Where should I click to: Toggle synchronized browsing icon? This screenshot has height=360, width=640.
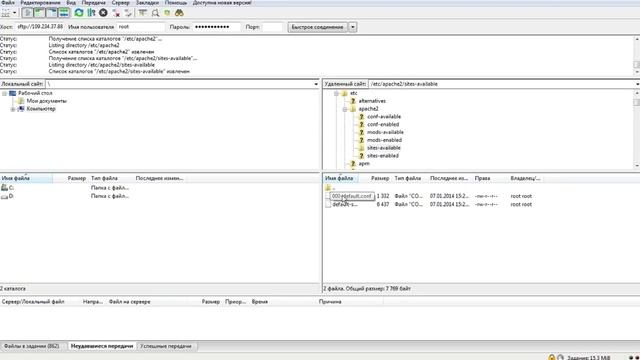(x=167, y=13)
